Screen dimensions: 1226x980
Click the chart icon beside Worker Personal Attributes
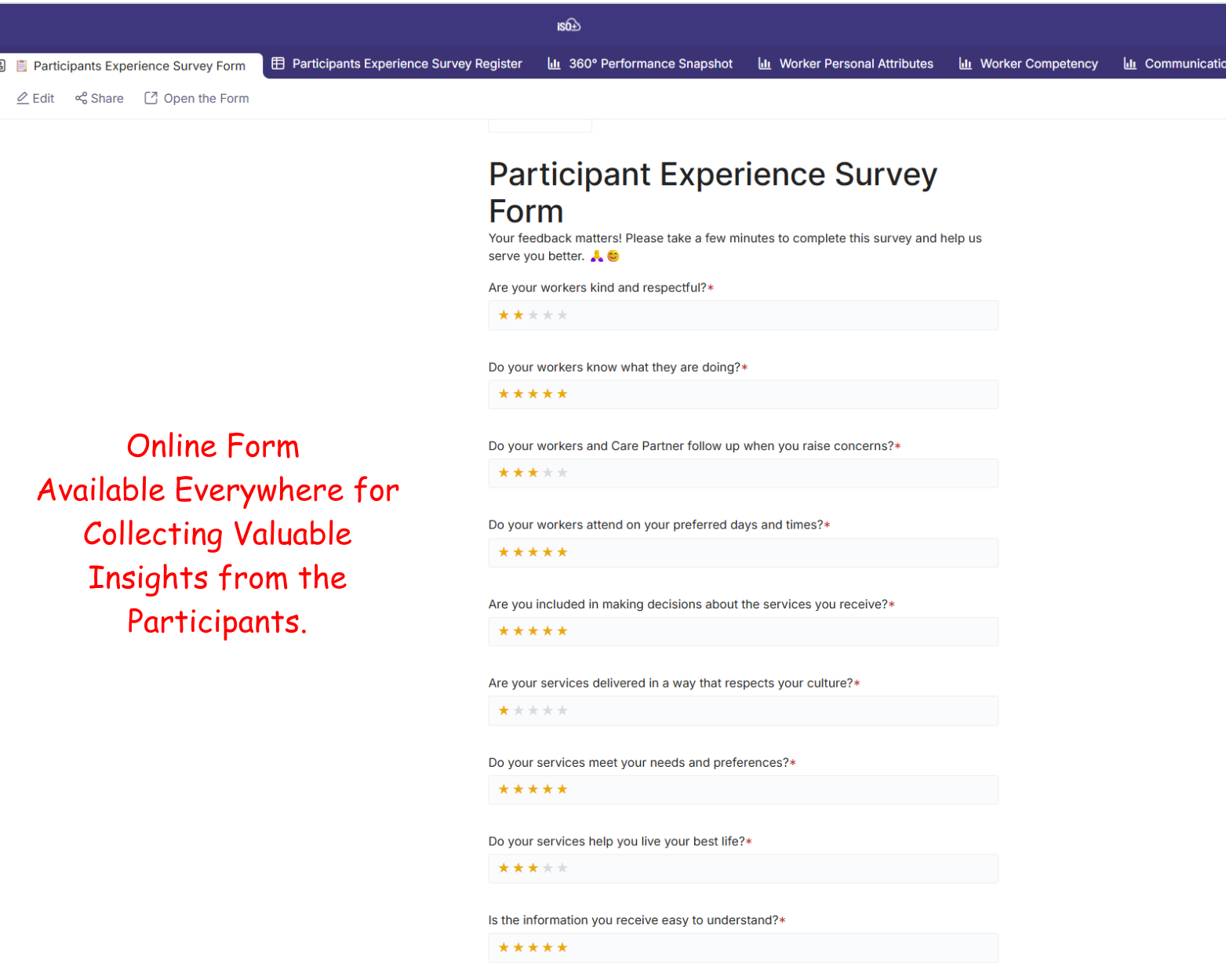tap(764, 64)
